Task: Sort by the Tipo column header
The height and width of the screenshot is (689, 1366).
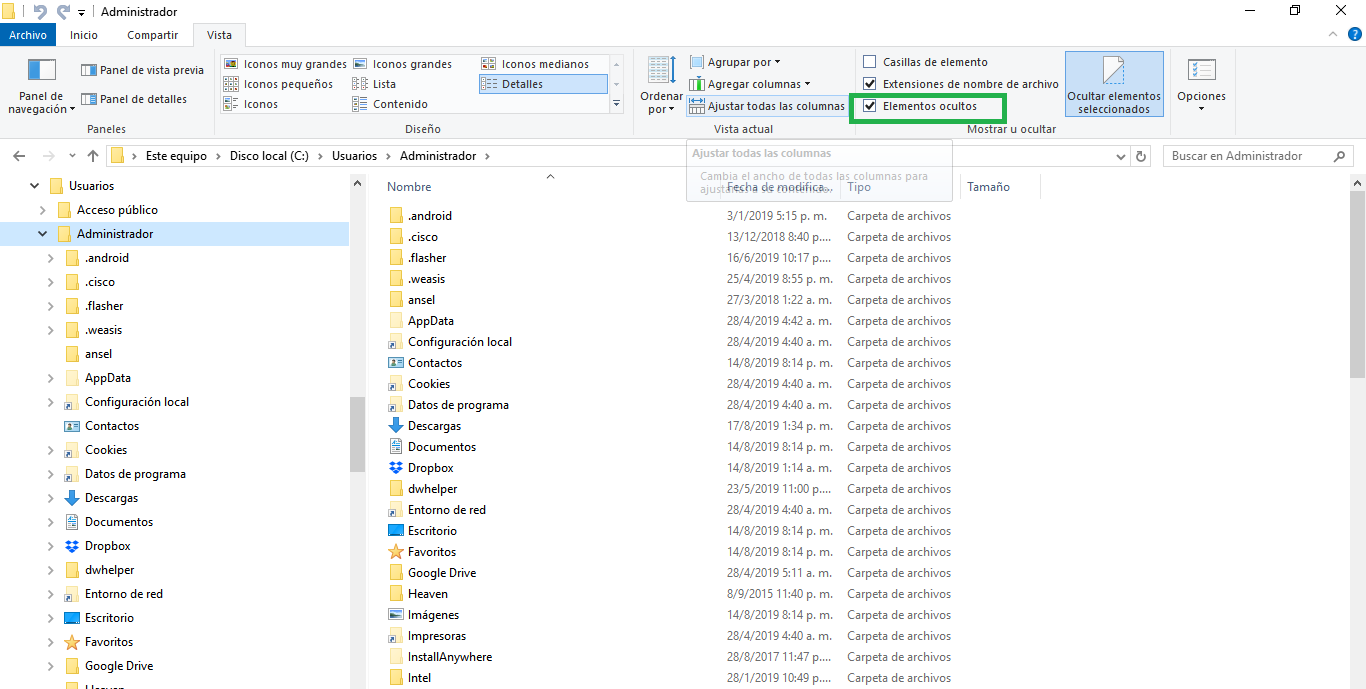Action: pos(858,187)
